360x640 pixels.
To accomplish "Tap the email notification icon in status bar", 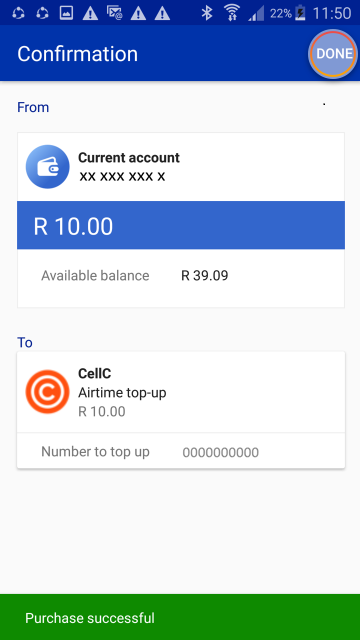I will (114, 13).
